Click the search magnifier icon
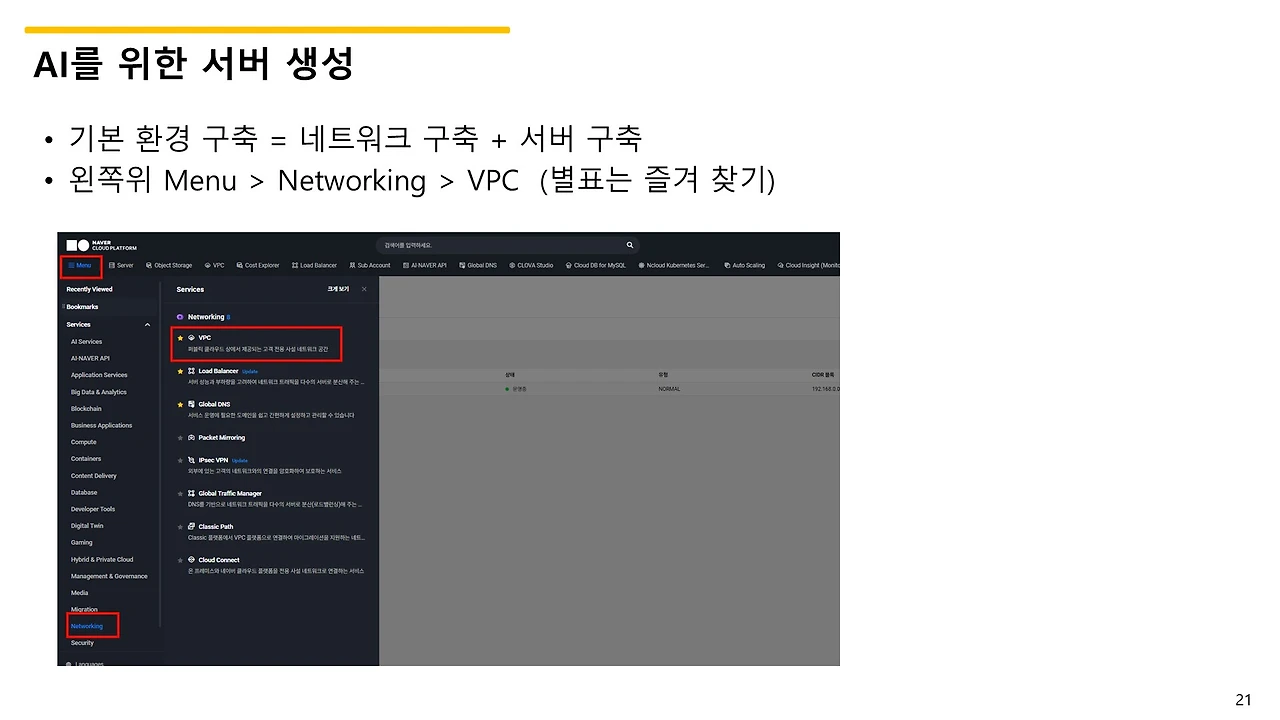The height and width of the screenshot is (720, 1280). [x=630, y=245]
